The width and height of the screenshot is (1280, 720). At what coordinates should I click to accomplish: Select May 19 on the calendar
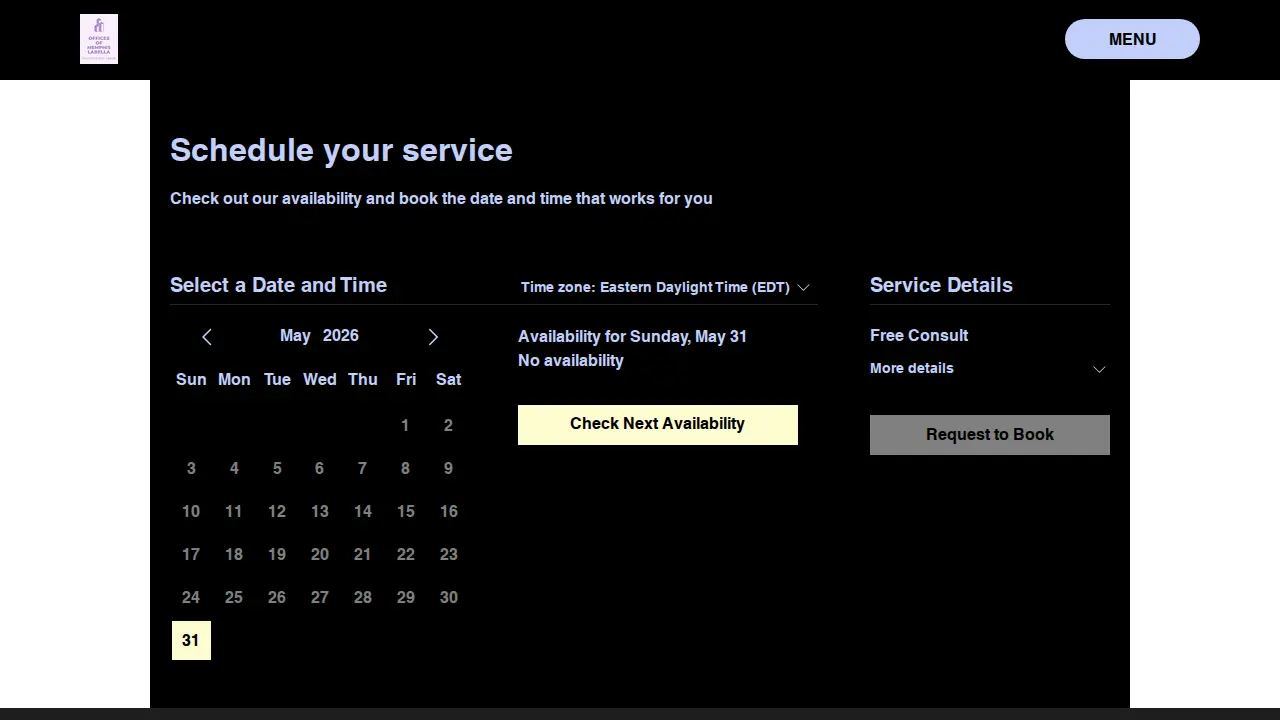coord(277,554)
